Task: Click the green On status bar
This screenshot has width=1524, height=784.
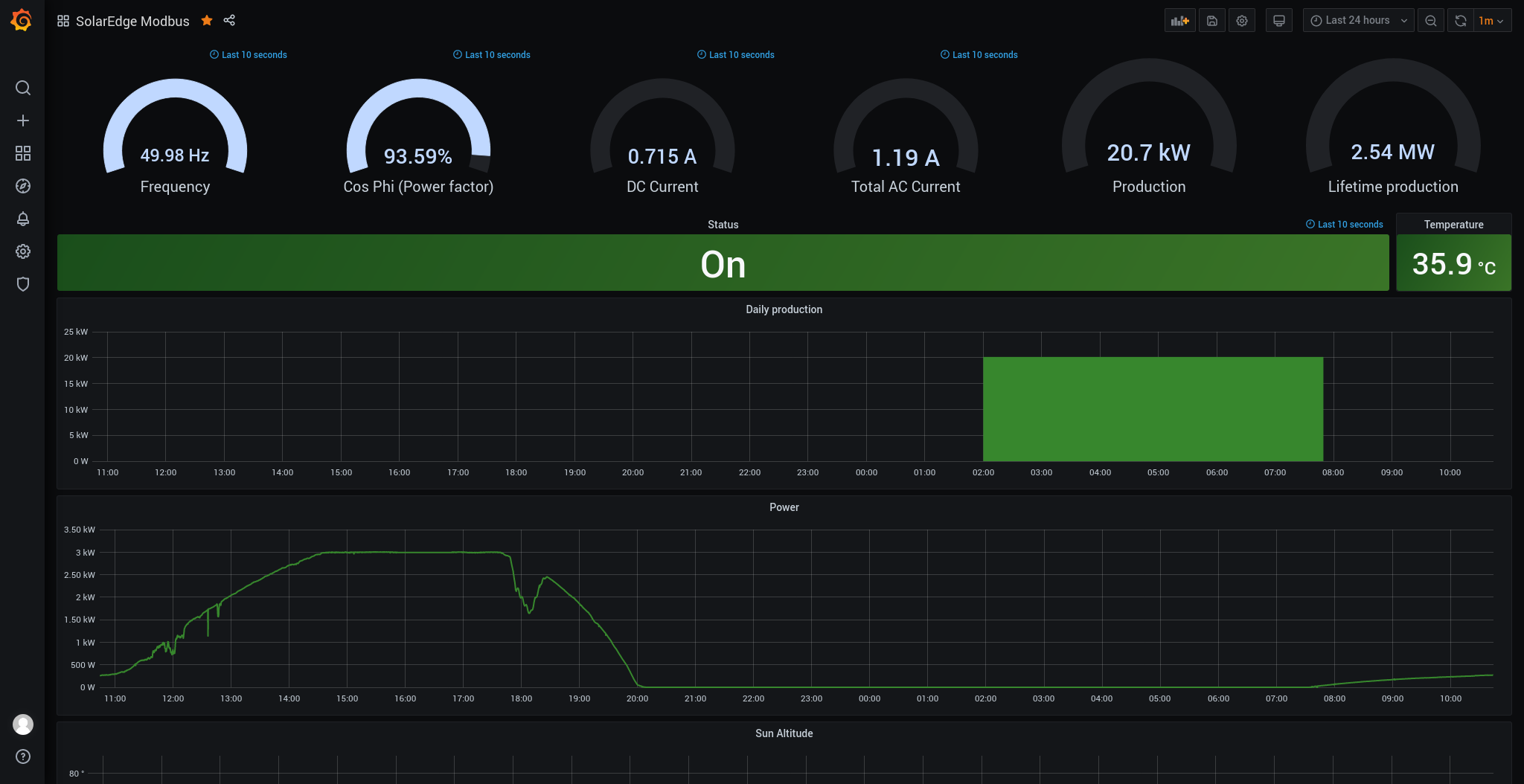Action: (723, 263)
